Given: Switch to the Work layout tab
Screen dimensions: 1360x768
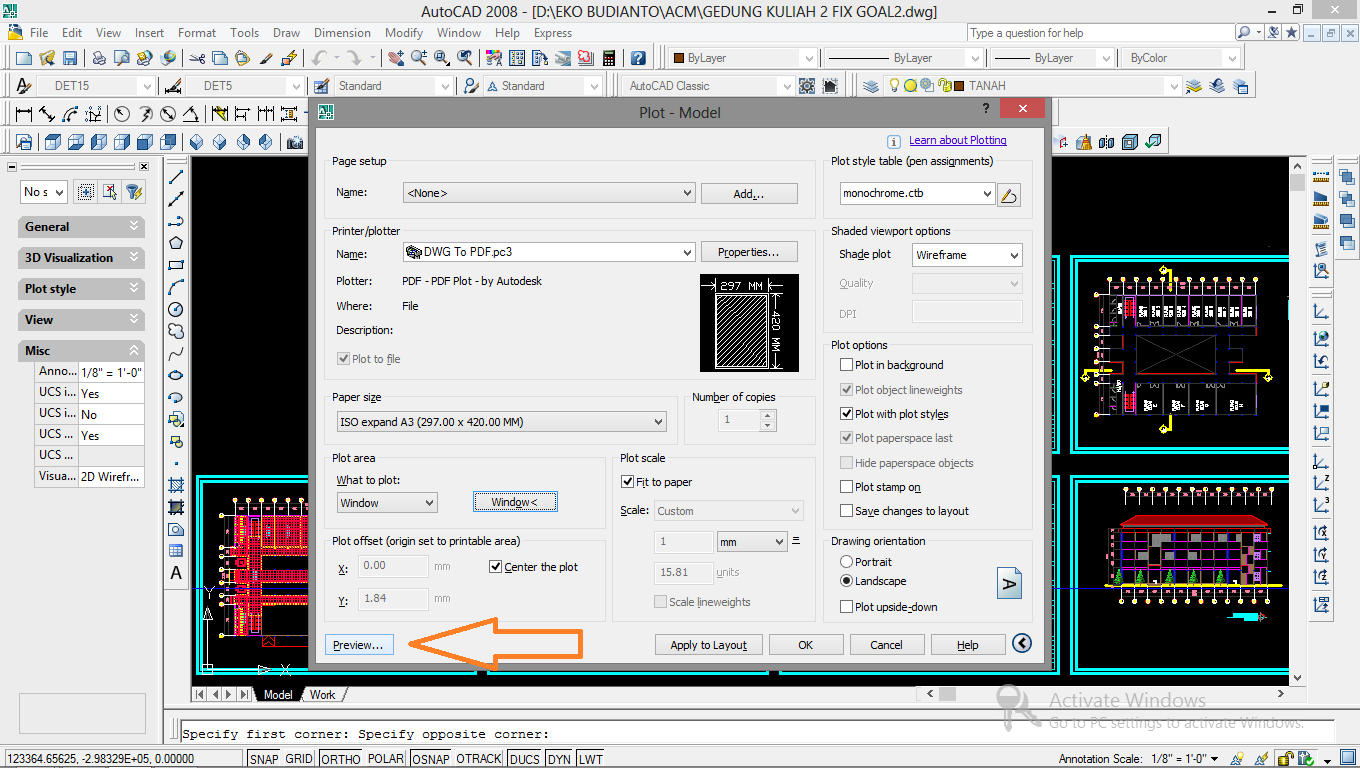Looking at the screenshot, I should click(x=322, y=694).
